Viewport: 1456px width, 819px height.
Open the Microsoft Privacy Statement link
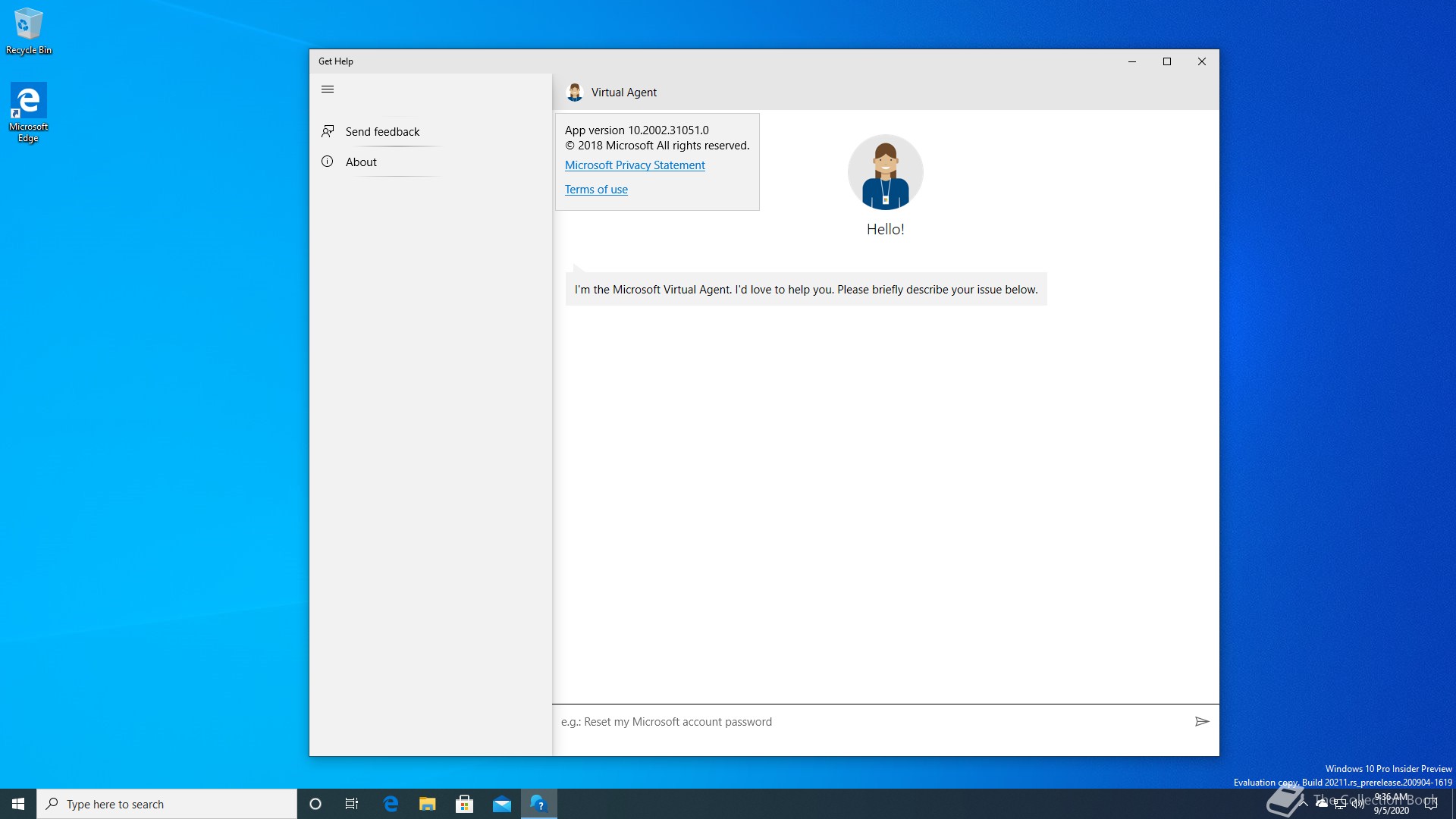(x=635, y=165)
